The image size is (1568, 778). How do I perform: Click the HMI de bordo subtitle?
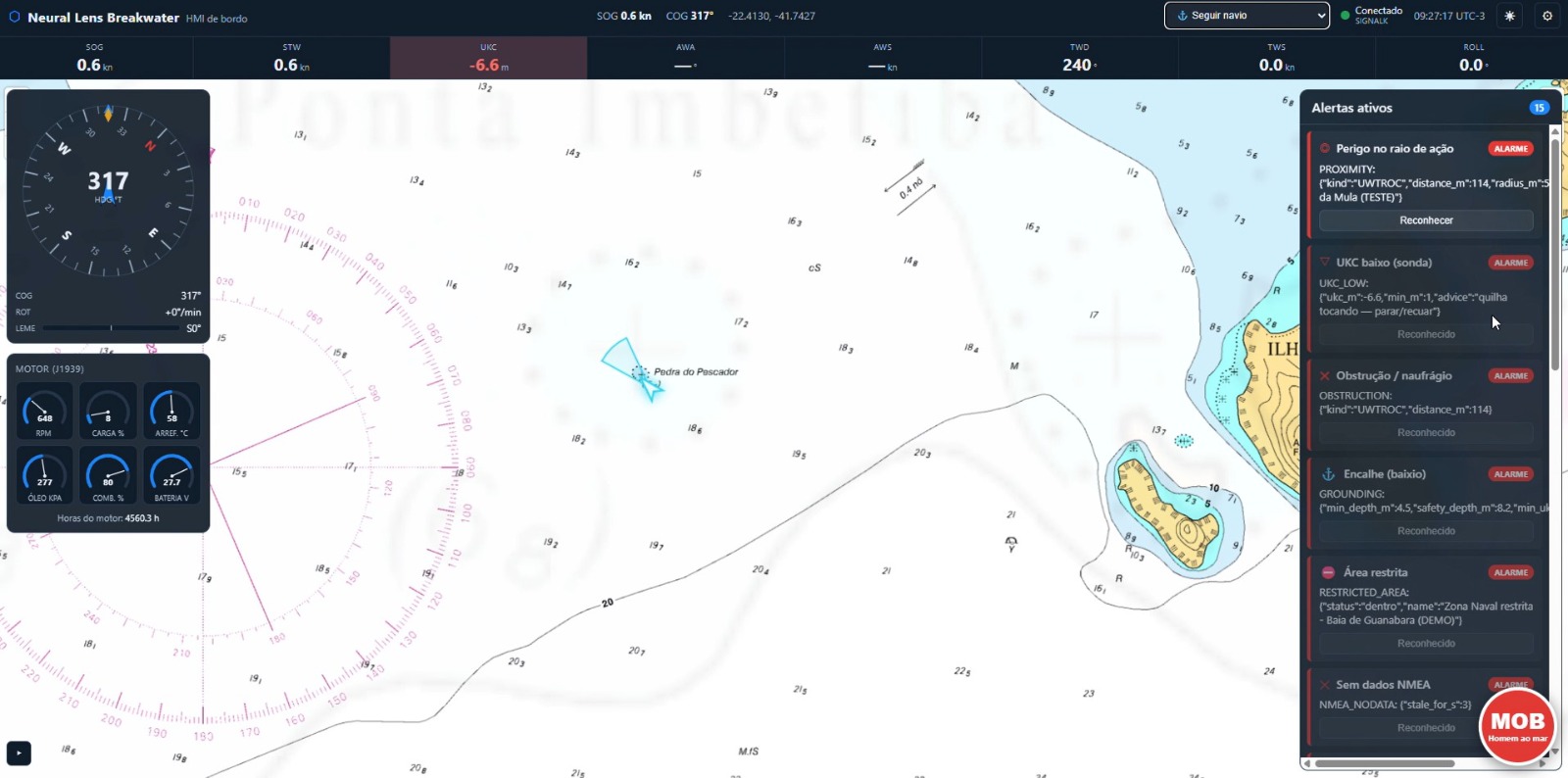217,19
